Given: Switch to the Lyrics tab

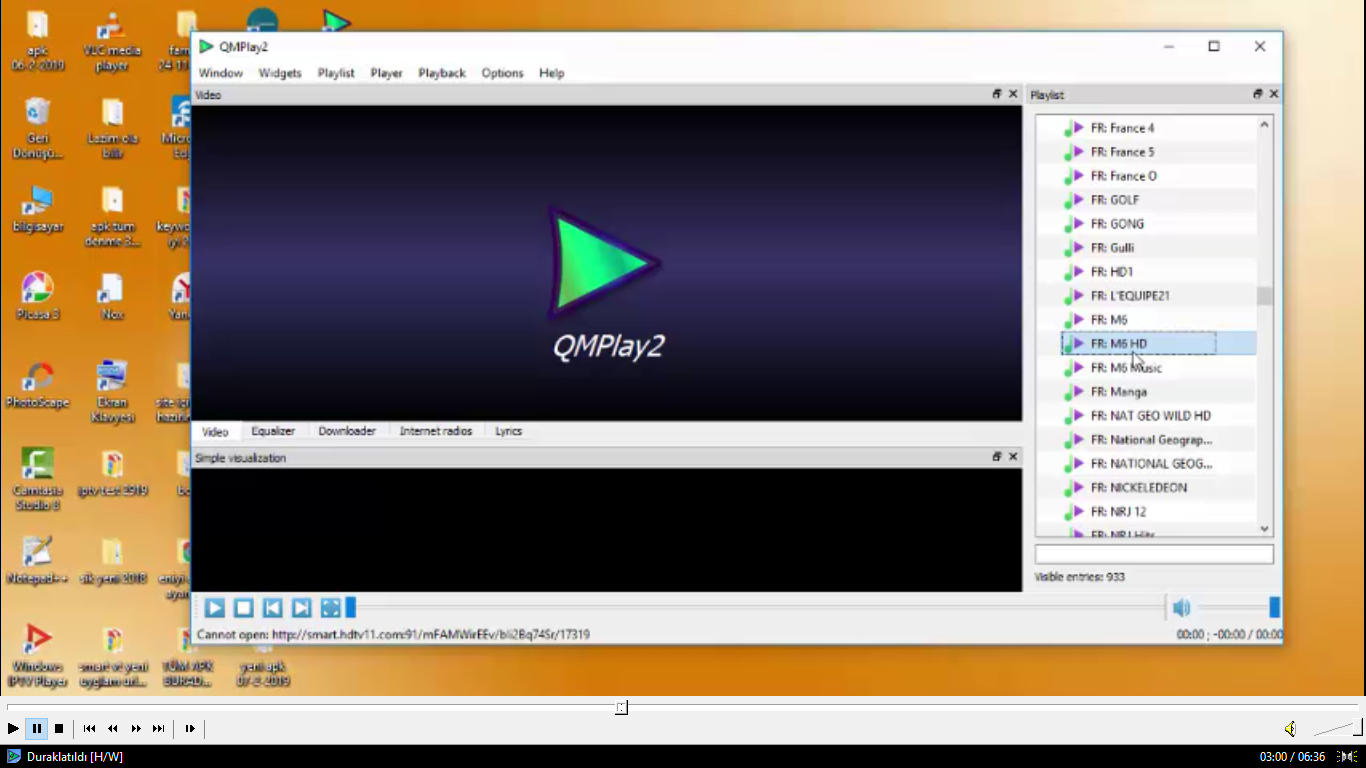Looking at the screenshot, I should [x=509, y=431].
